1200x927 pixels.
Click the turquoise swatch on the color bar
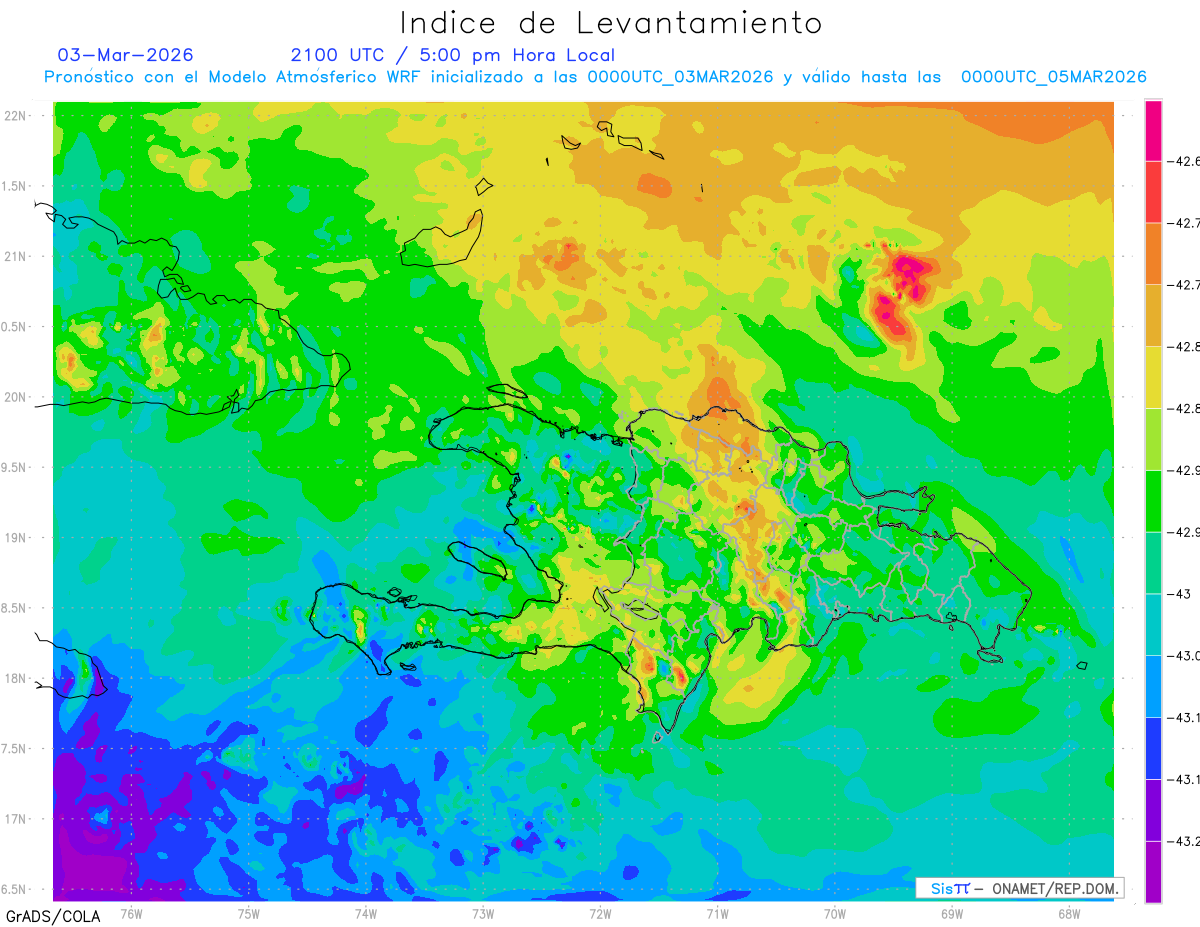1153,625
